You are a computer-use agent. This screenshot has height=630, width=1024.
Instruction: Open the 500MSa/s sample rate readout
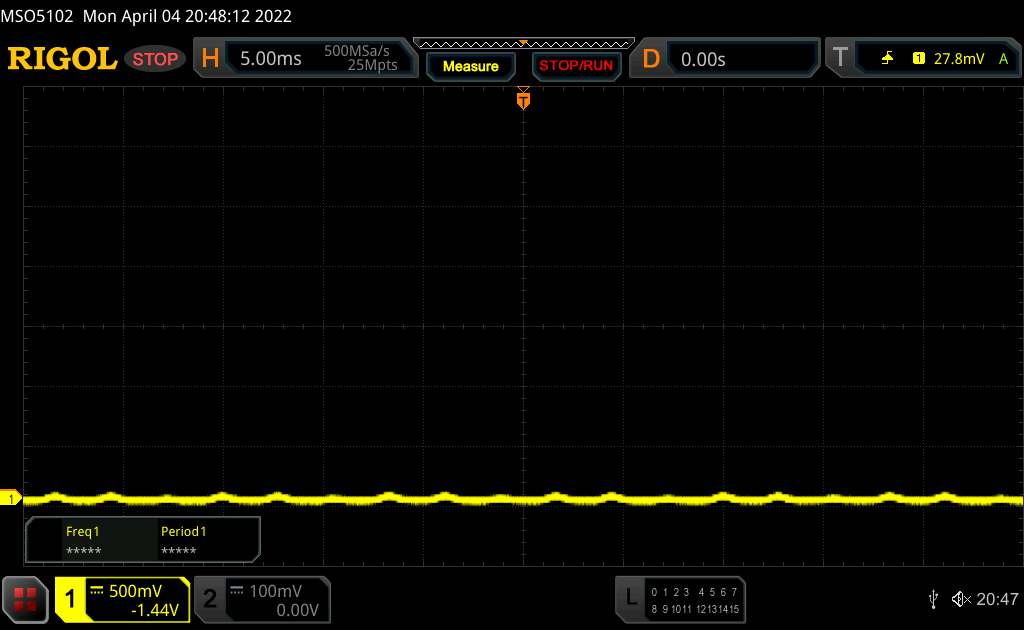click(357, 51)
